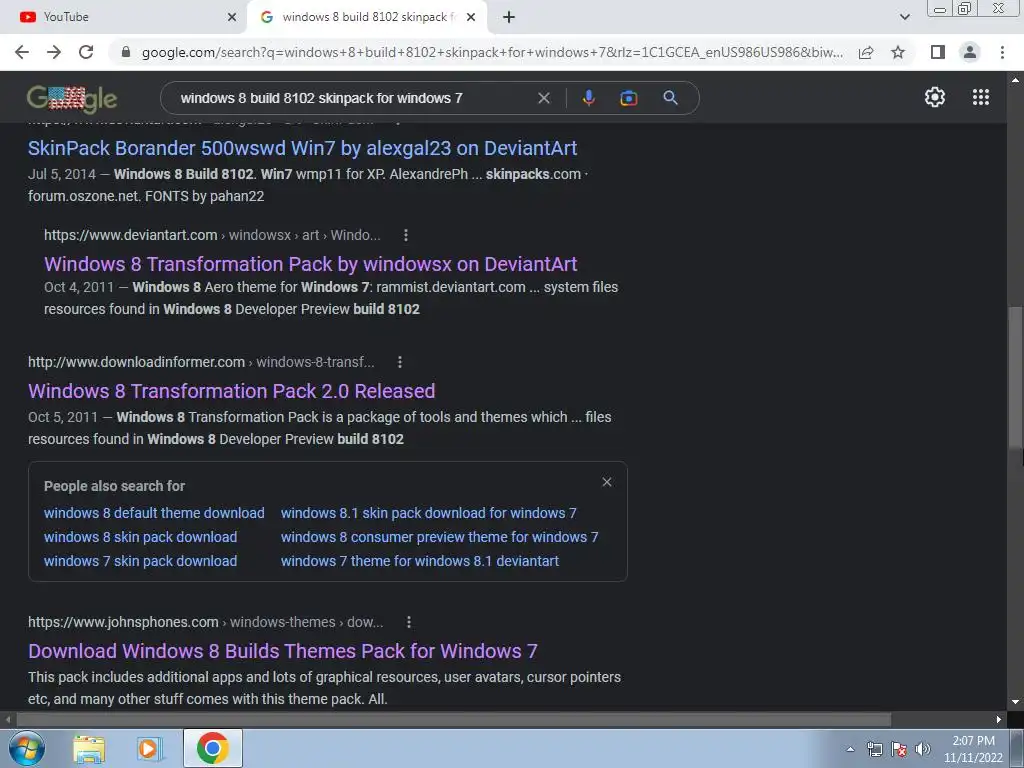Open the Chrome profile avatar
Viewport: 1024px width, 768px height.
point(970,52)
